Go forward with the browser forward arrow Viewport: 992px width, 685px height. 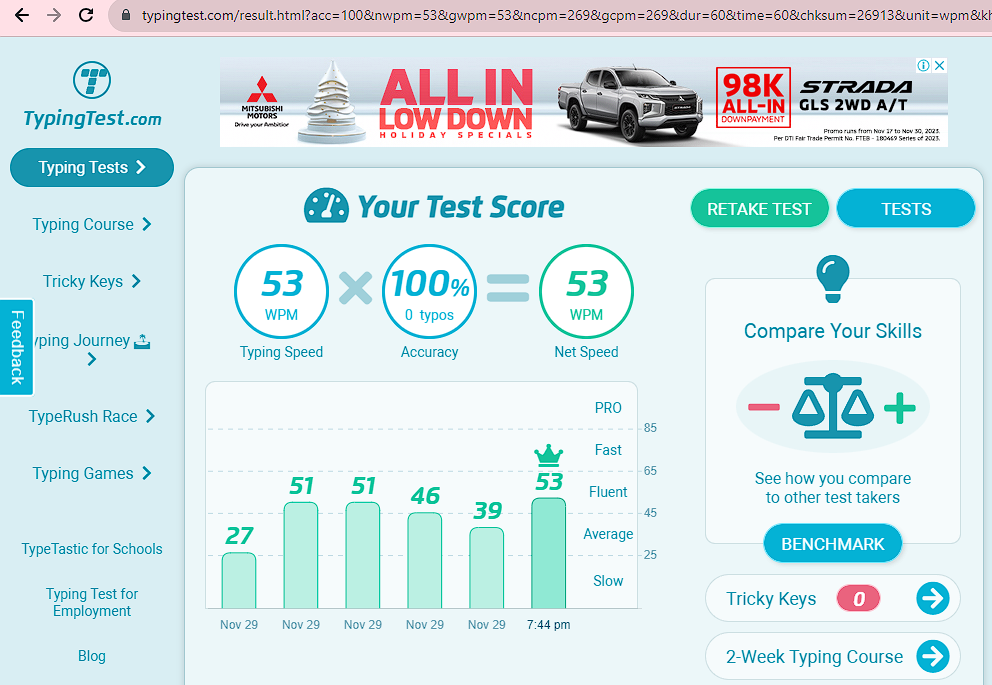pyautogui.click(x=54, y=15)
